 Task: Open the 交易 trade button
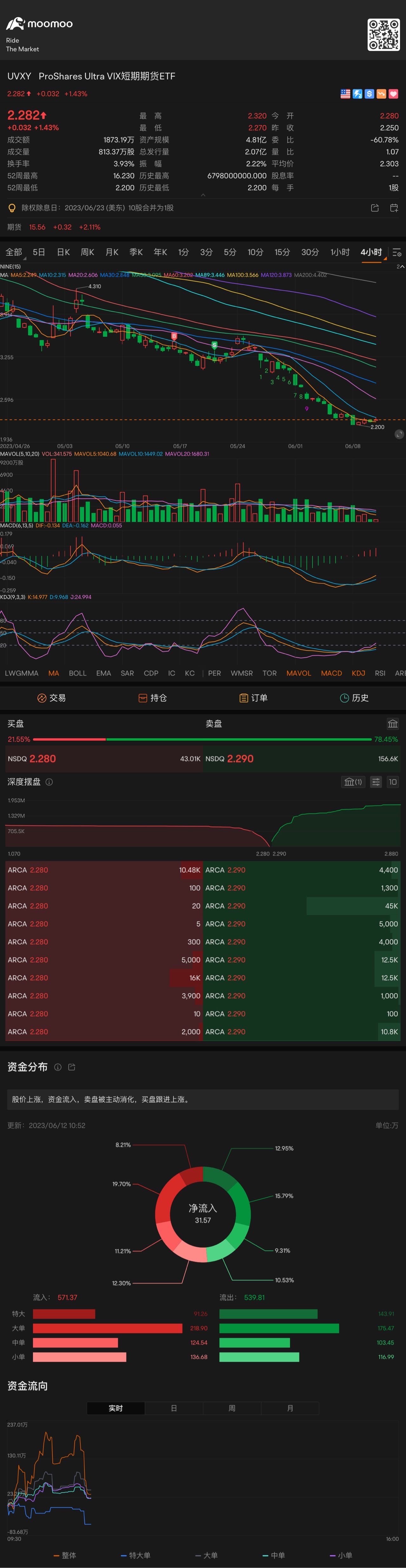point(51,698)
